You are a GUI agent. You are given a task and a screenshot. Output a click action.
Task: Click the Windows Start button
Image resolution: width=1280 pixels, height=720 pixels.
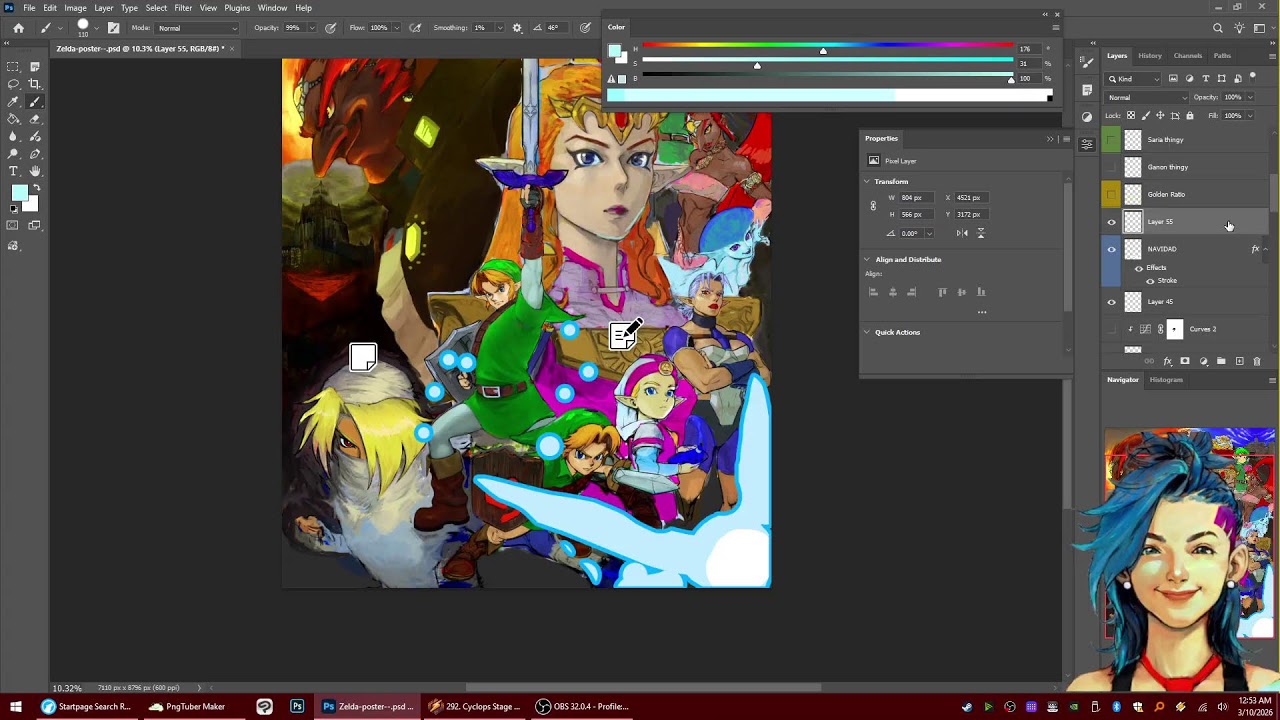pos(15,707)
